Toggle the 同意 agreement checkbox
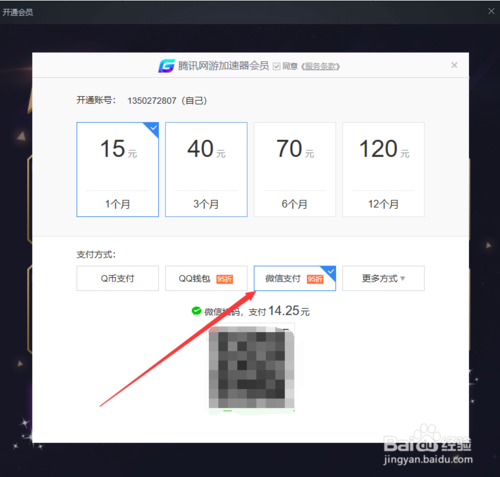The image size is (500, 477). click(276, 66)
